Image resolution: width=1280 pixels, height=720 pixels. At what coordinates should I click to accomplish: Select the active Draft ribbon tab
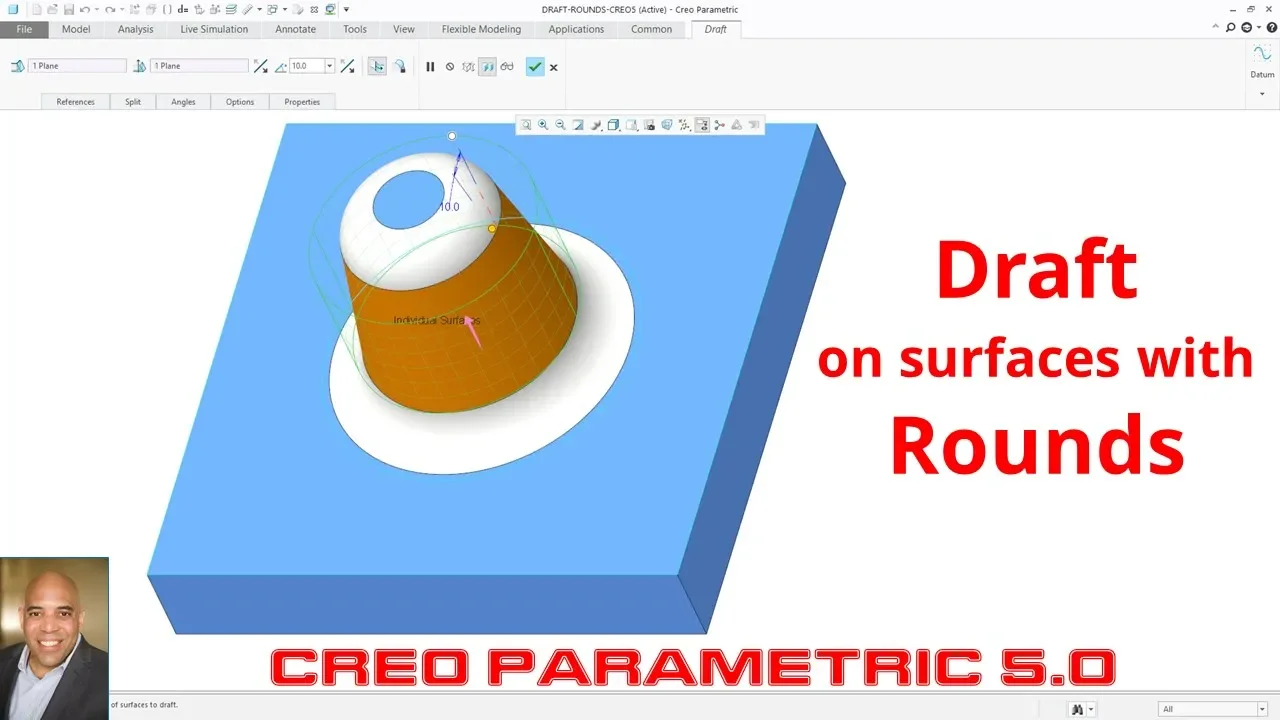point(716,29)
